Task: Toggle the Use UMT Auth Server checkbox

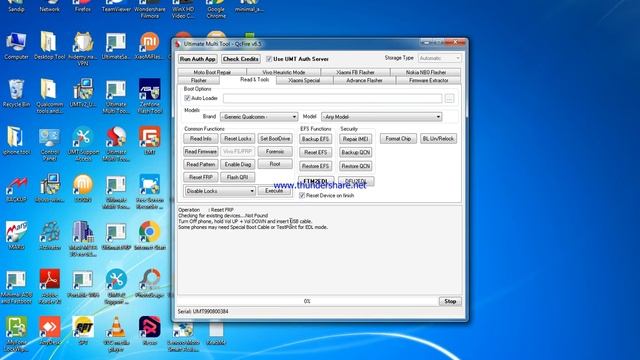Action: pyautogui.click(x=269, y=59)
